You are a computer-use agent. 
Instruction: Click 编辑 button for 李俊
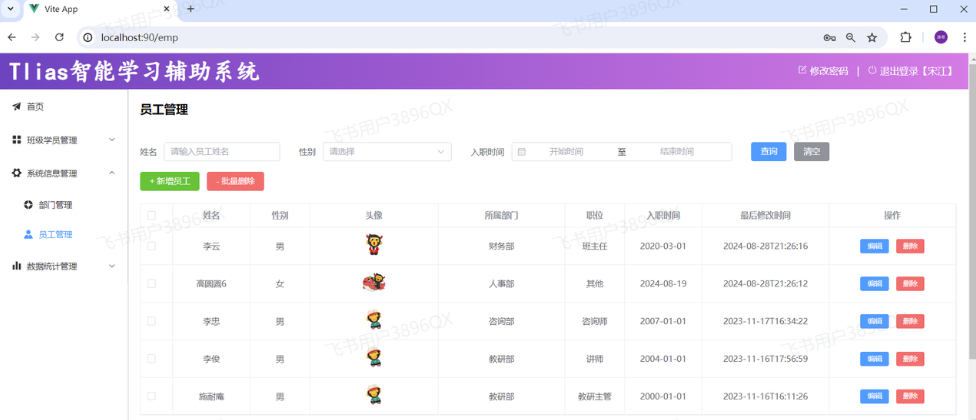pos(875,359)
